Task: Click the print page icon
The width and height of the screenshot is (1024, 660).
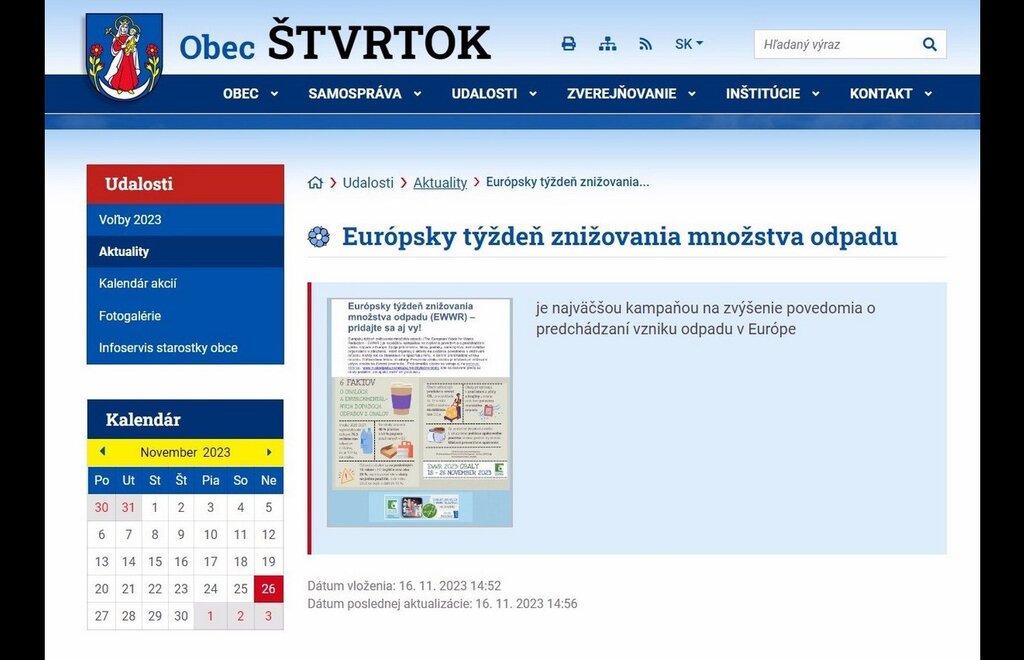Action: coord(568,44)
